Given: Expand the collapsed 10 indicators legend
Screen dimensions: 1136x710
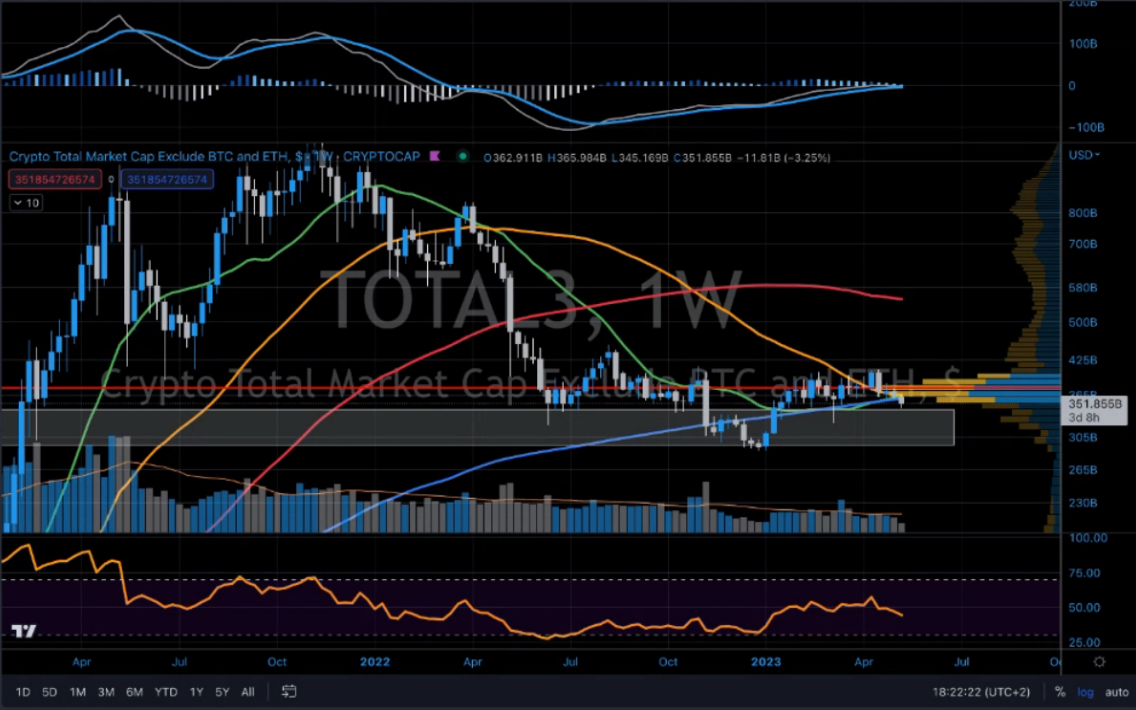Looking at the screenshot, I should (x=26, y=203).
